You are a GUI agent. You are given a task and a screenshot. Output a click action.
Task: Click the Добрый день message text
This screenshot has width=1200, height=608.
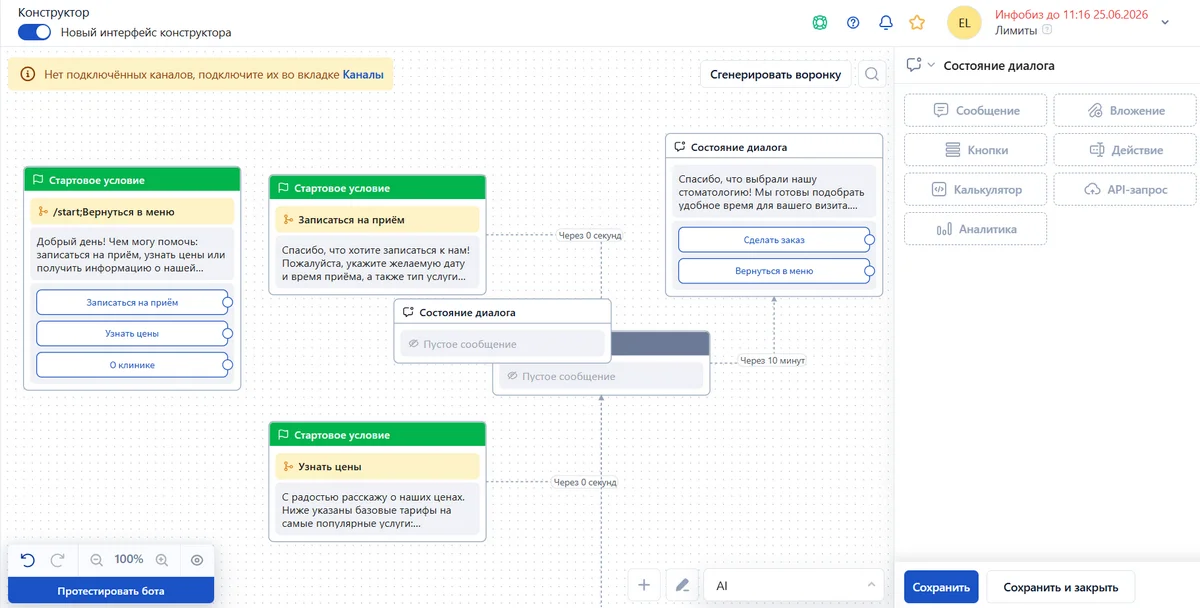[132, 254]
